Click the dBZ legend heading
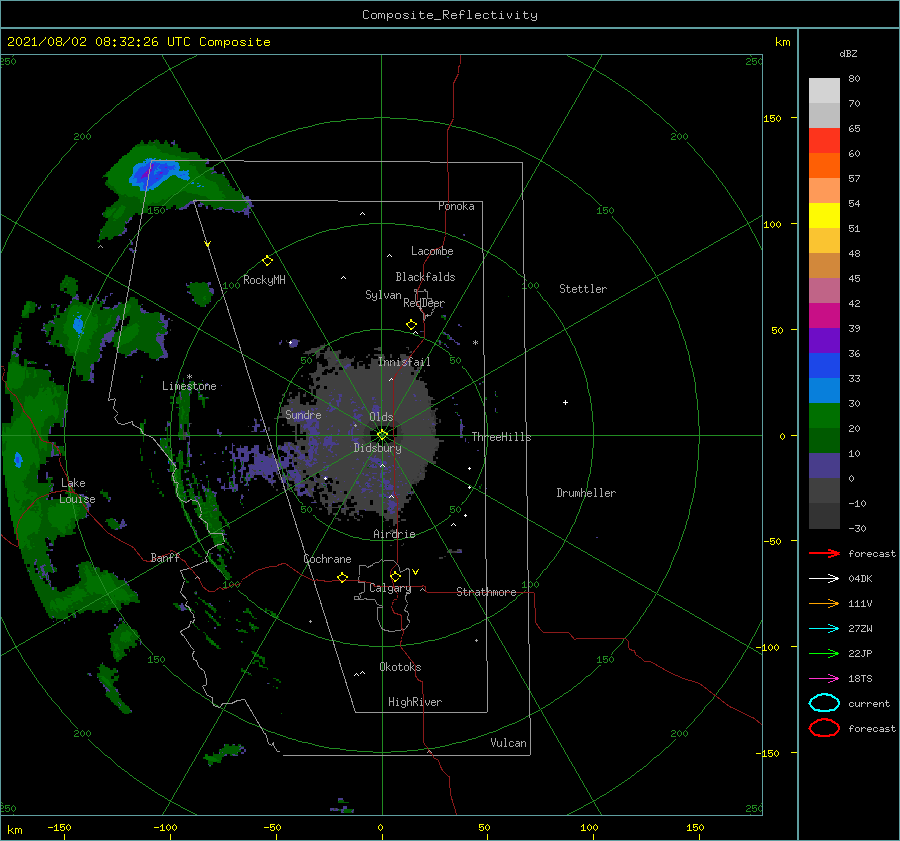 tap(848, 54)
